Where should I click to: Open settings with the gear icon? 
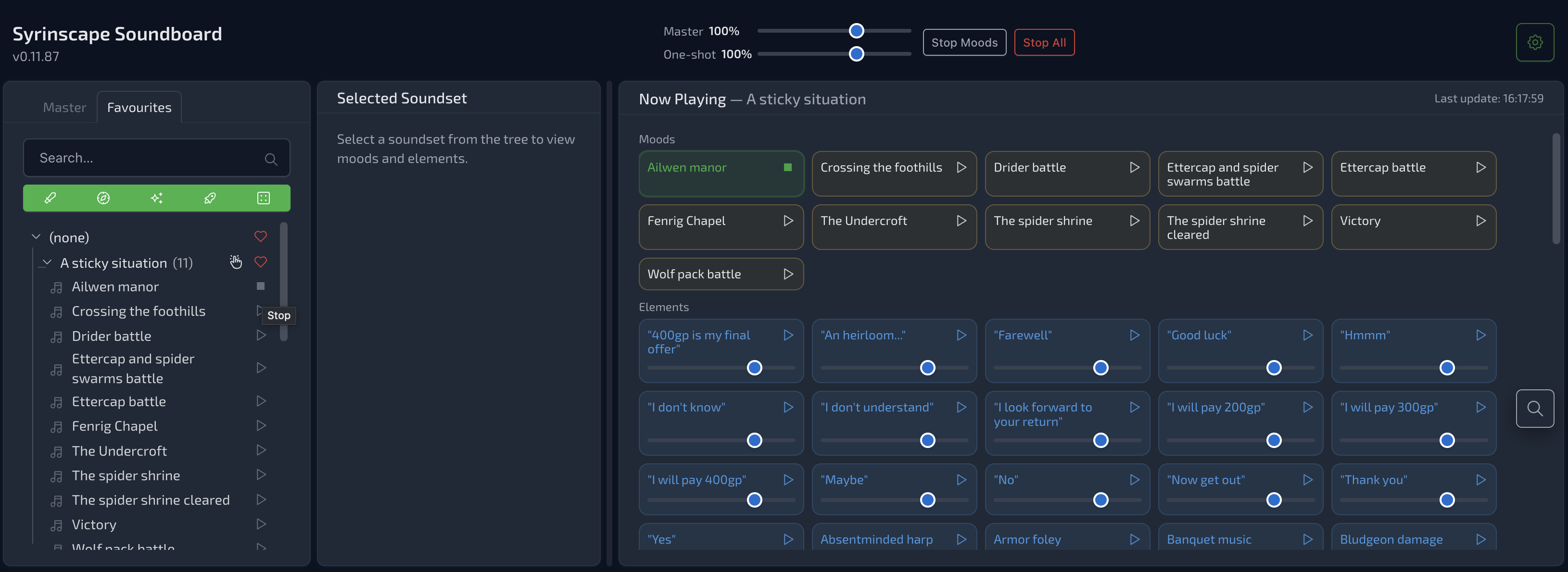tap(1534, 42)
